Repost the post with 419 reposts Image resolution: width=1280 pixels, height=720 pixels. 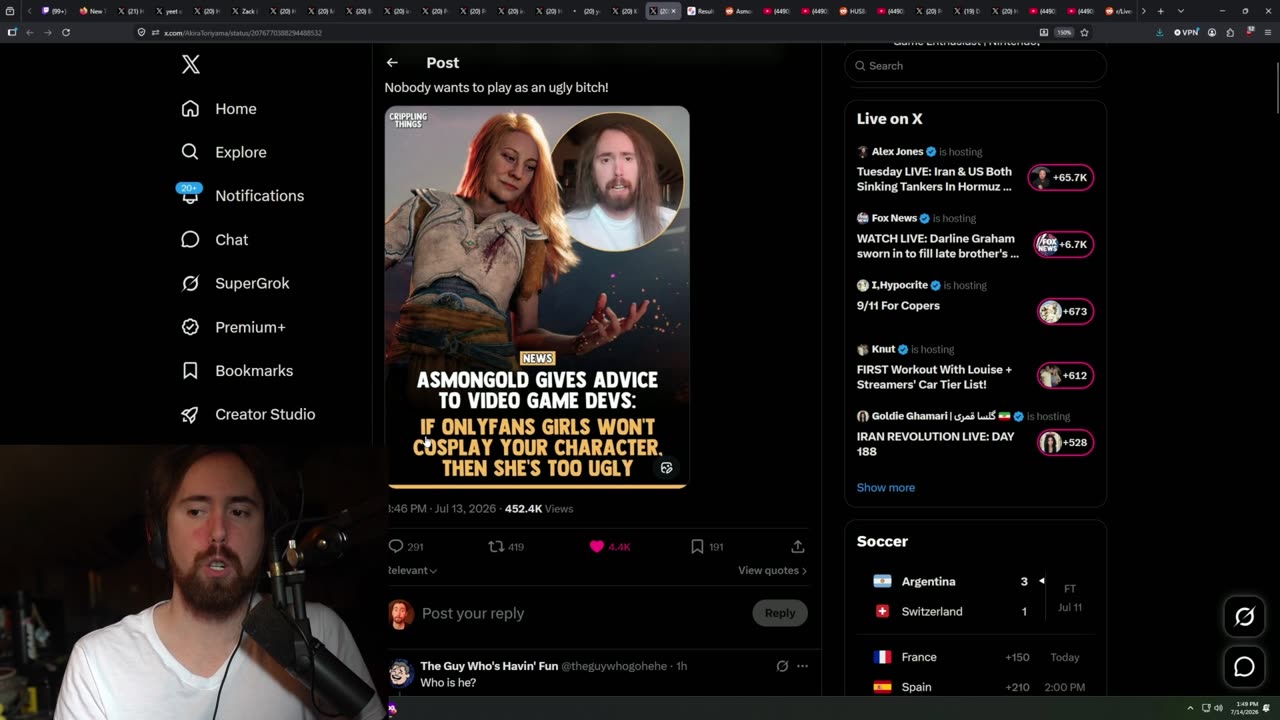pos(496,546)
